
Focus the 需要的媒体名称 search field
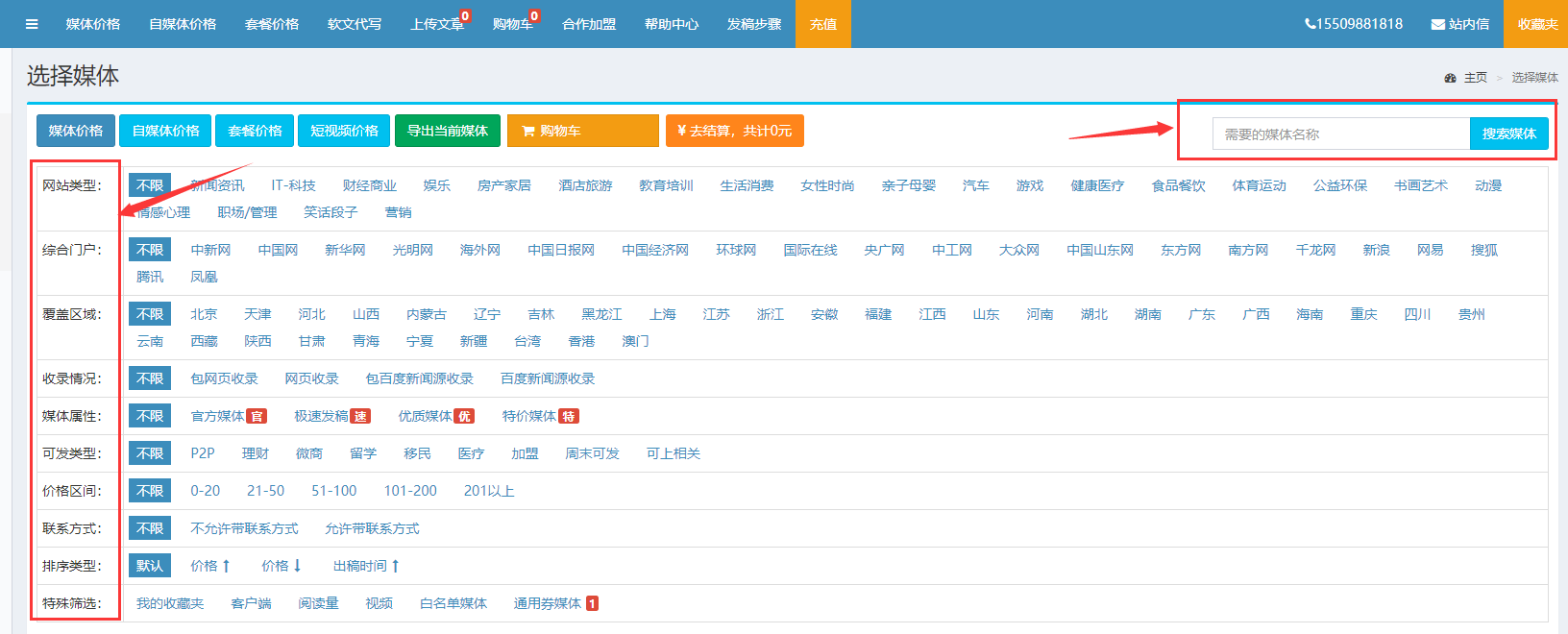tap(1340, 134)
